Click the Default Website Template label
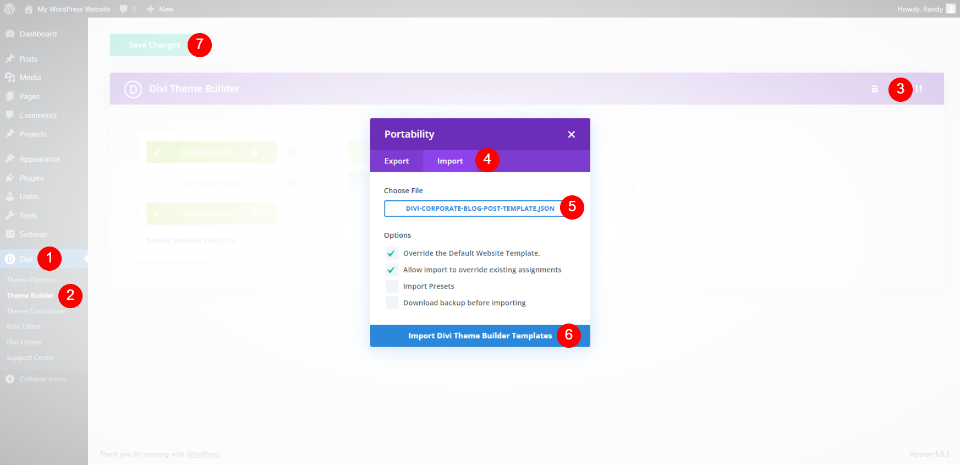 [x=191, y=240]
